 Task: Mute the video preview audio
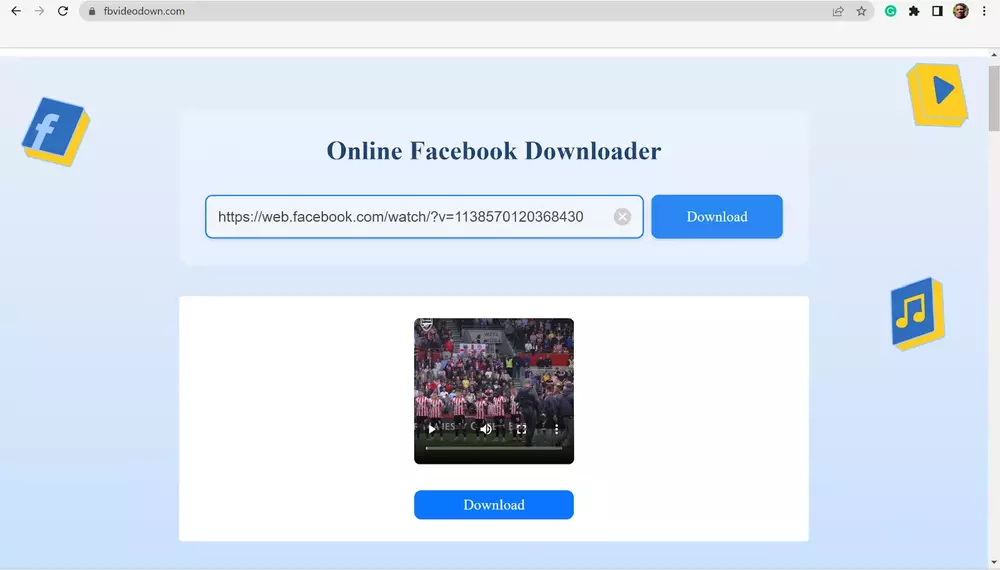[486, 429]
